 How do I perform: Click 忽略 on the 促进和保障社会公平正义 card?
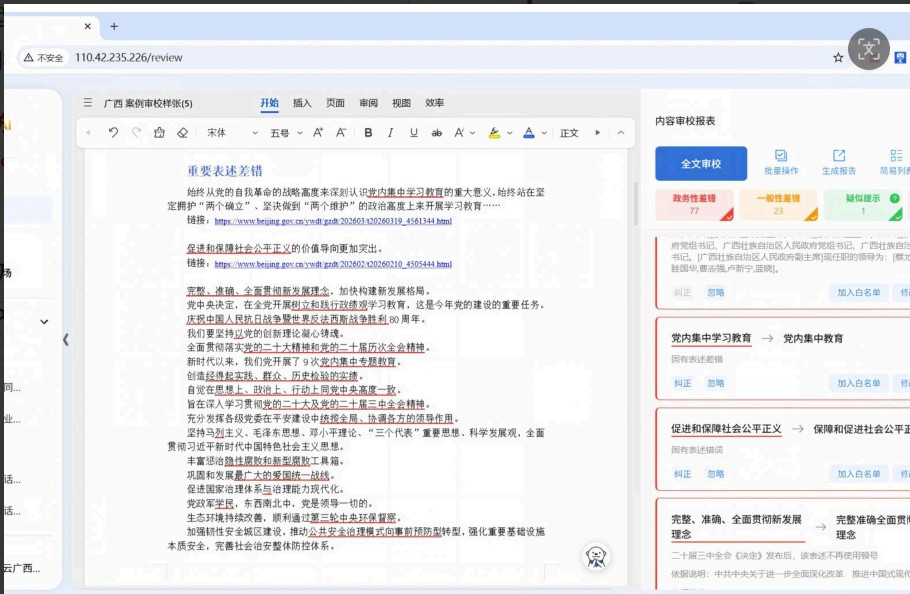click(x=716, y=474)
